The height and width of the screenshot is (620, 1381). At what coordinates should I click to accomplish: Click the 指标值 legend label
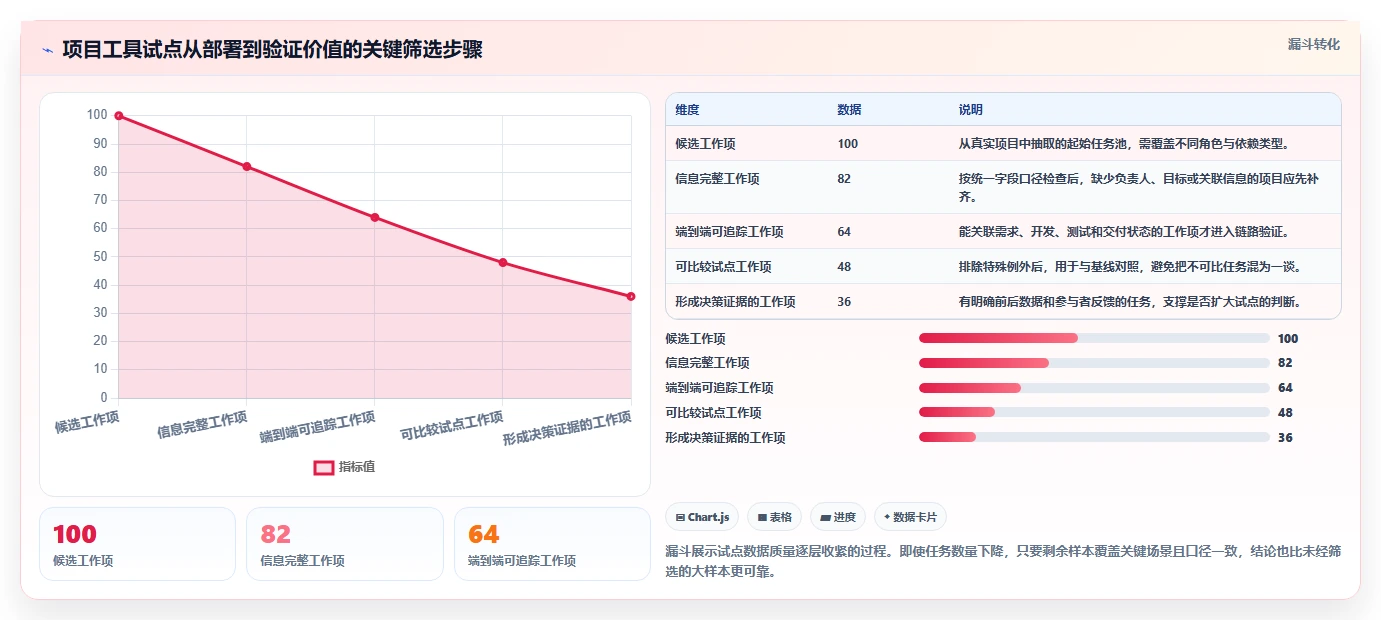(357, 467)
